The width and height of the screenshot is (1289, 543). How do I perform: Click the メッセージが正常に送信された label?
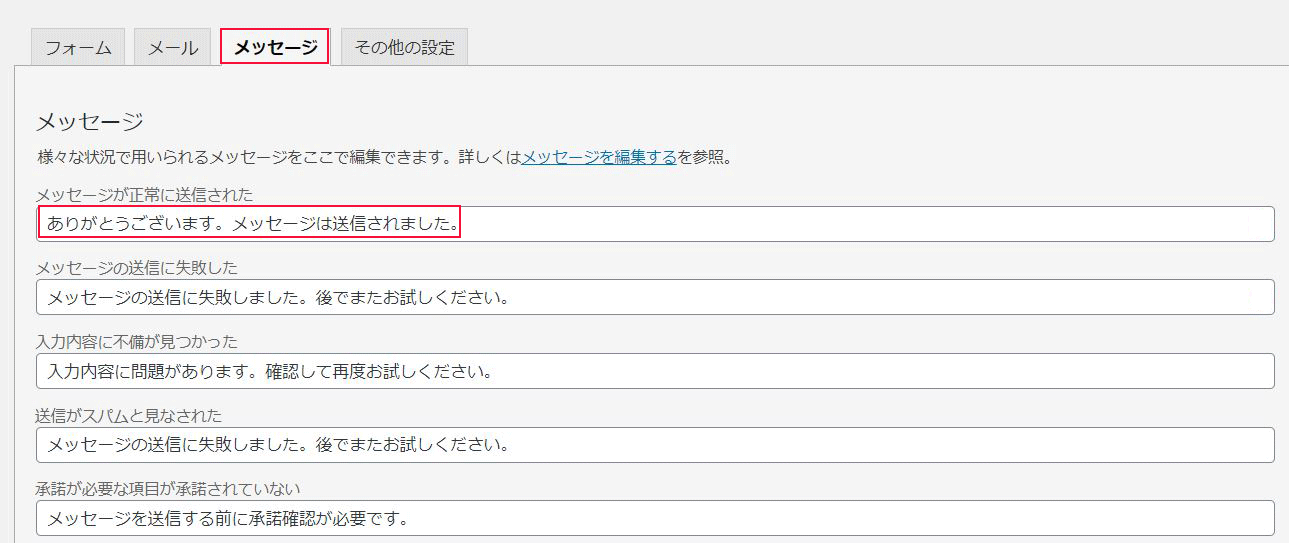pyautogui.click(x=144, y=194)
